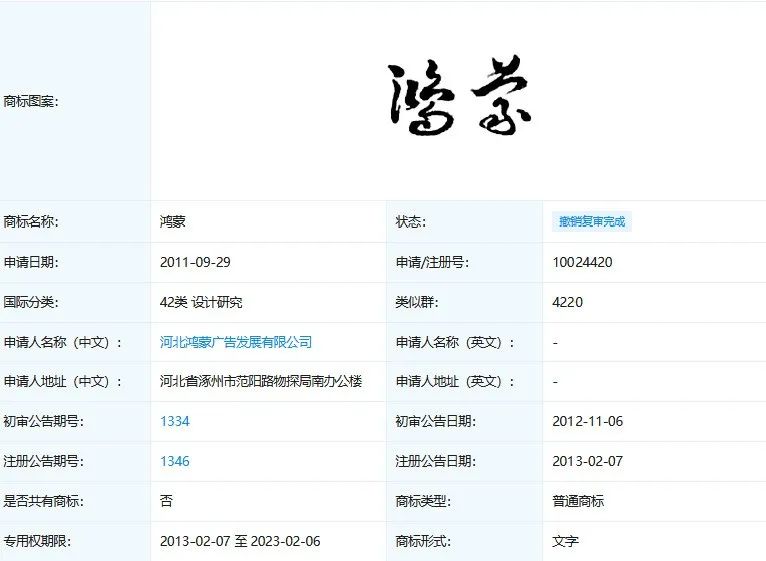
Task: Click the 鸿蒙 calligraphy trademark image
Action: 459,96
